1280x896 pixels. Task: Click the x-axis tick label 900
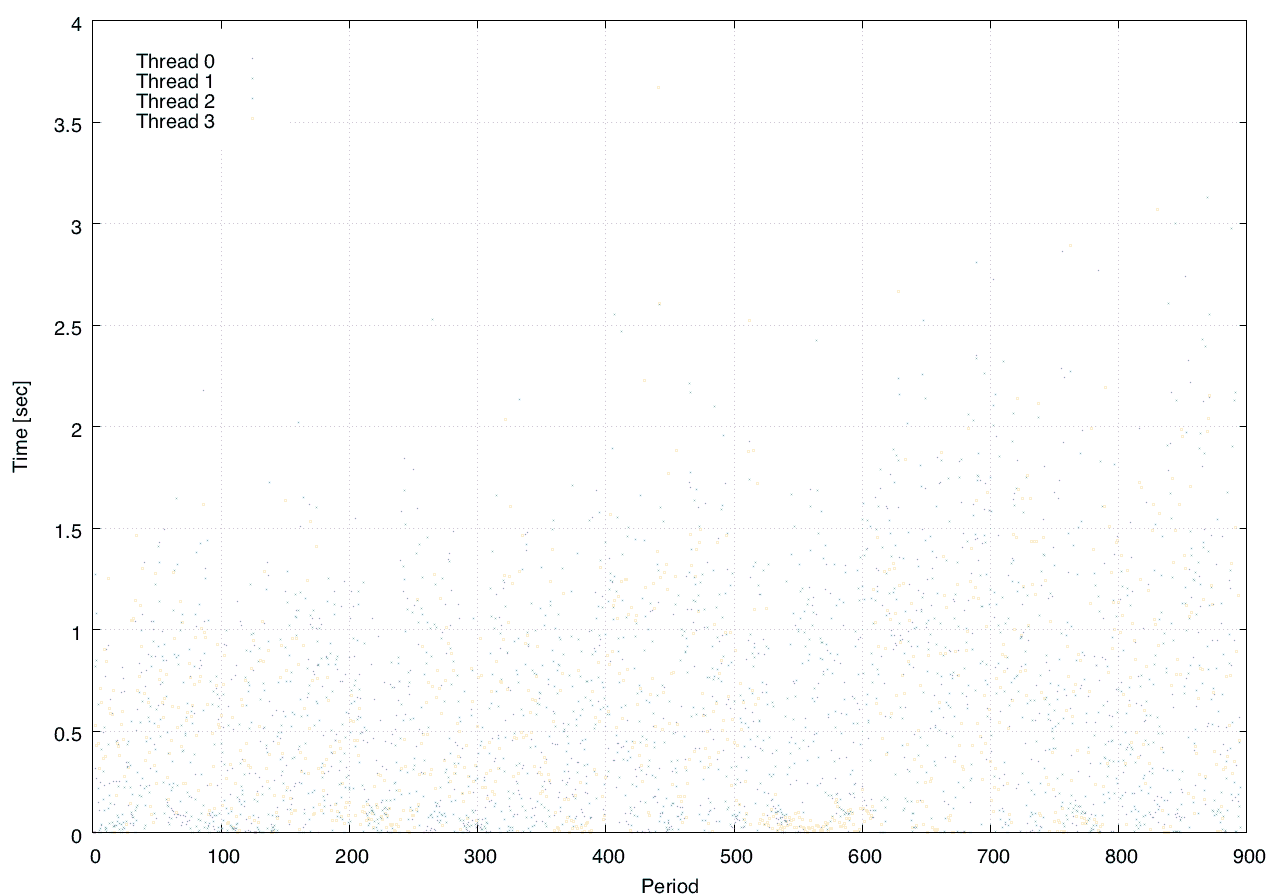point(1247,856)
